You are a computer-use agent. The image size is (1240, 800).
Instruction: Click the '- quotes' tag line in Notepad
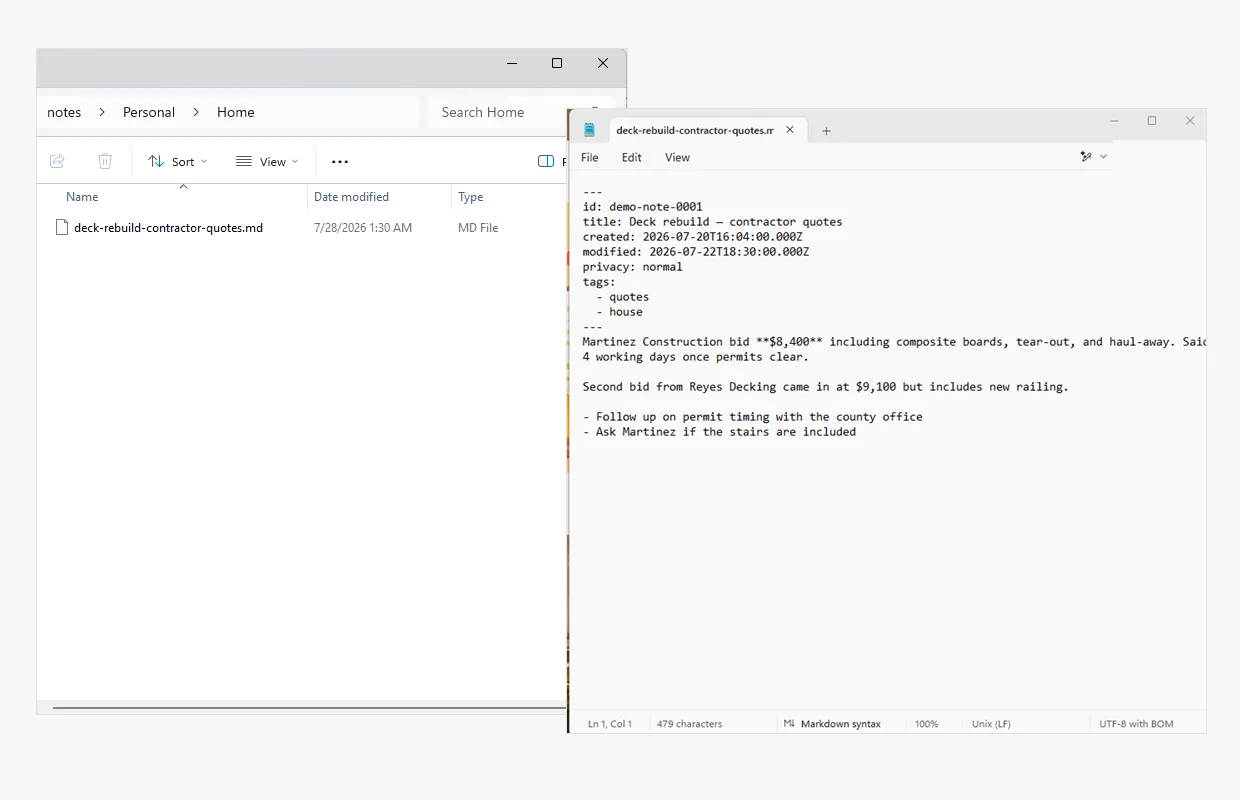click(x=623, y=297)
